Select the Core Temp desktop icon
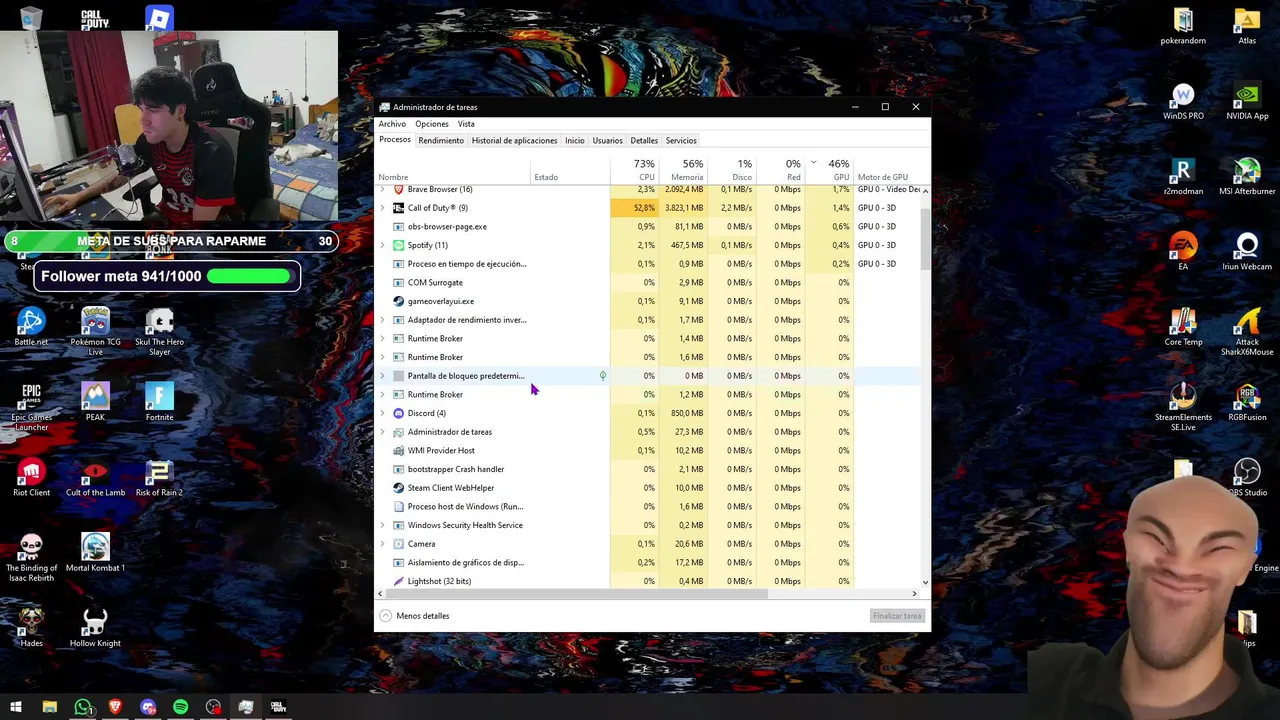The width and height of the screenshot is (1280, 720). (1183, 327)
